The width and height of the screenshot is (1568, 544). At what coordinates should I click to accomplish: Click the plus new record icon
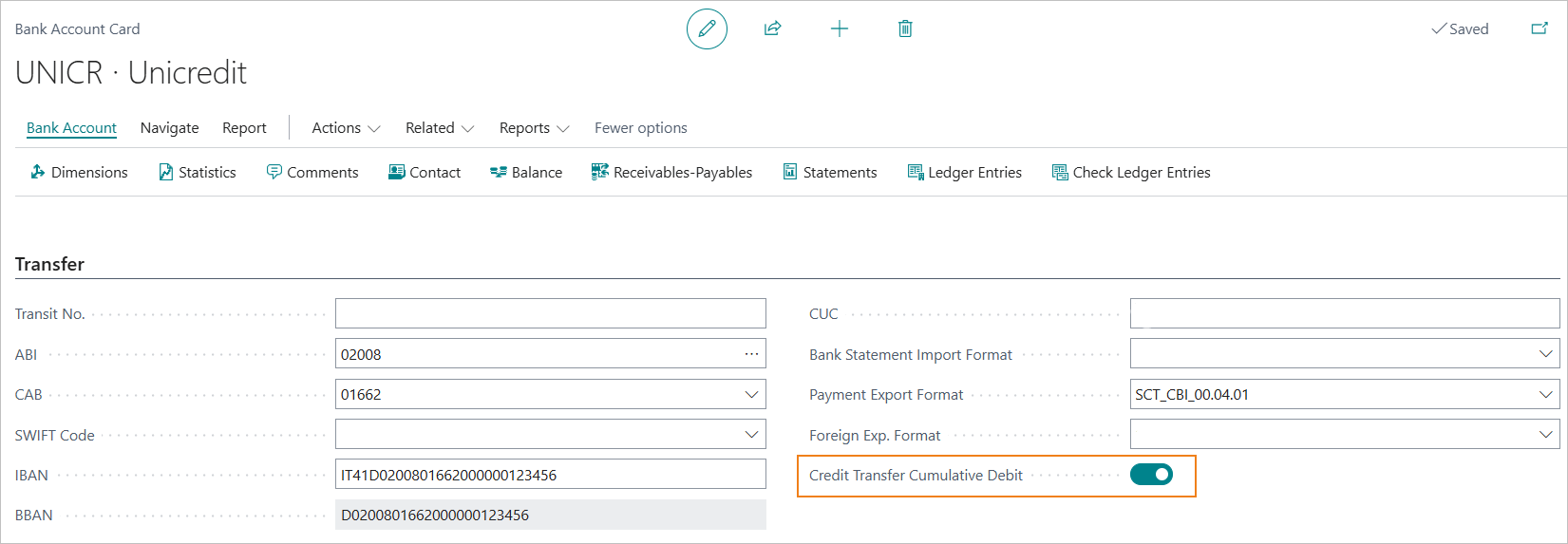[840, 29]
